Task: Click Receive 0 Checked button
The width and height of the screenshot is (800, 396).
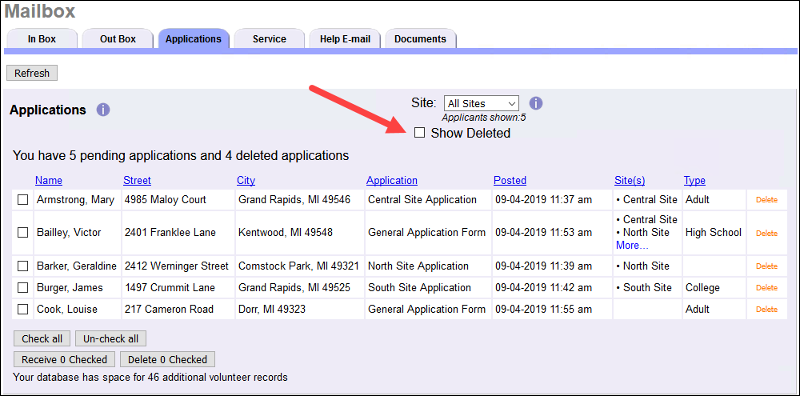Action: pos(64,359)
